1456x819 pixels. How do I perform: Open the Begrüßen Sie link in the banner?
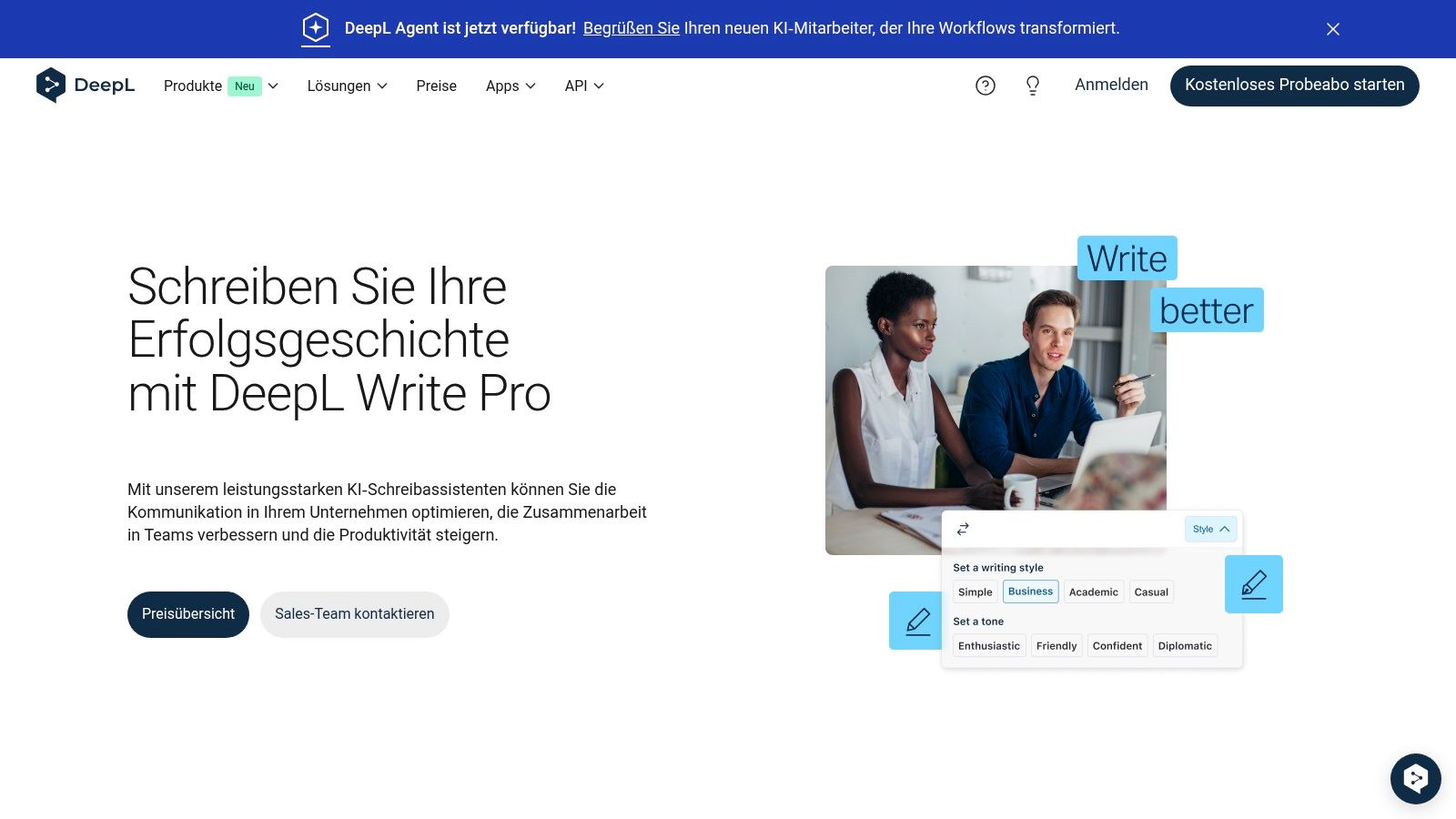pyautogui.click(x=631, y=28)
